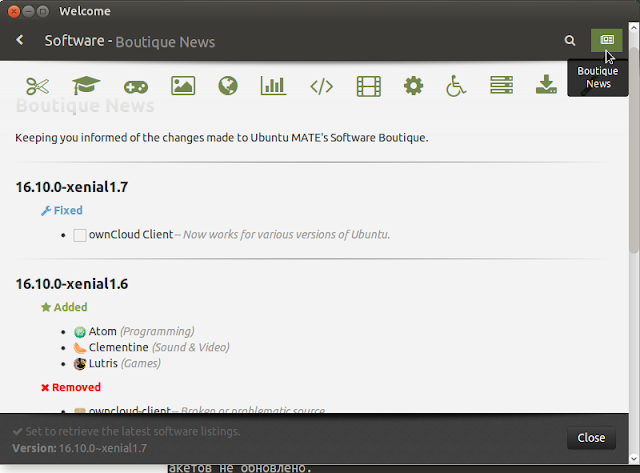Click the 16.10.0-xenial1.6 heading
The image size is (640, 473).
[72, 284]
